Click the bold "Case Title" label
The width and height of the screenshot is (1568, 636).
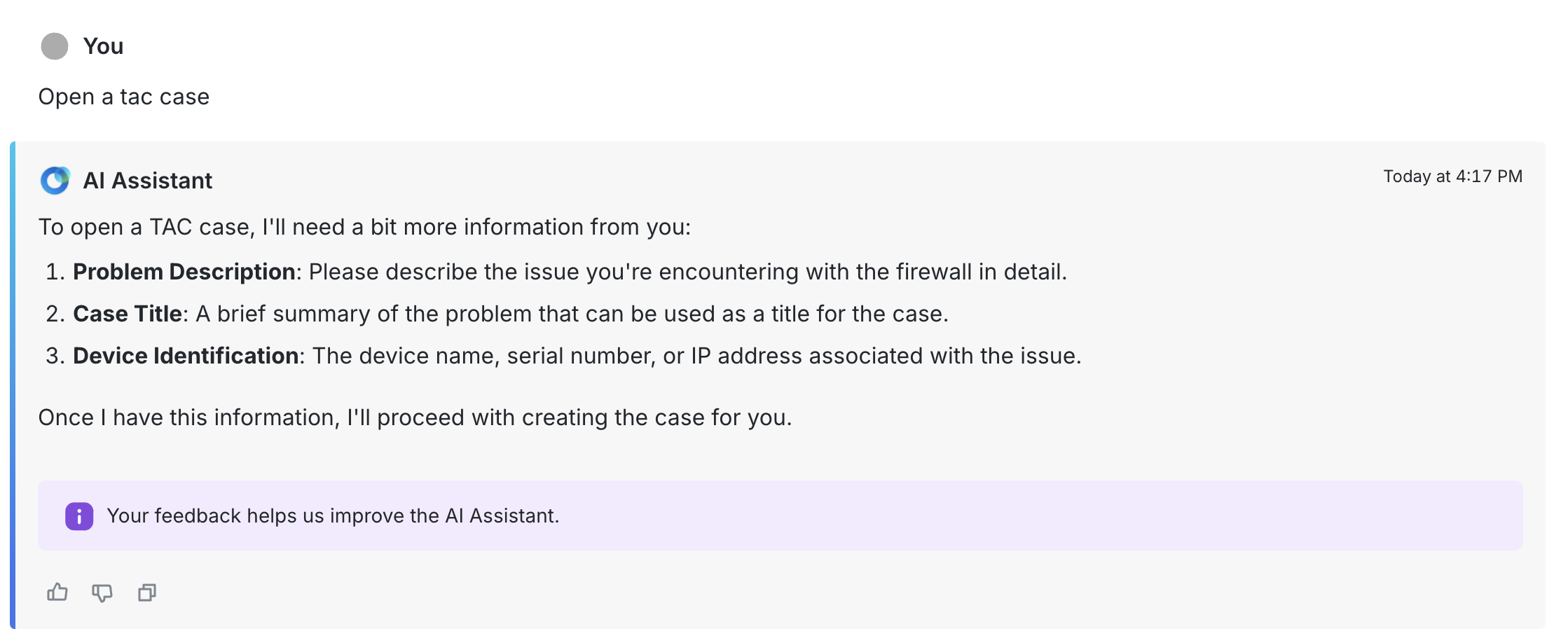(x=128, y=314)
